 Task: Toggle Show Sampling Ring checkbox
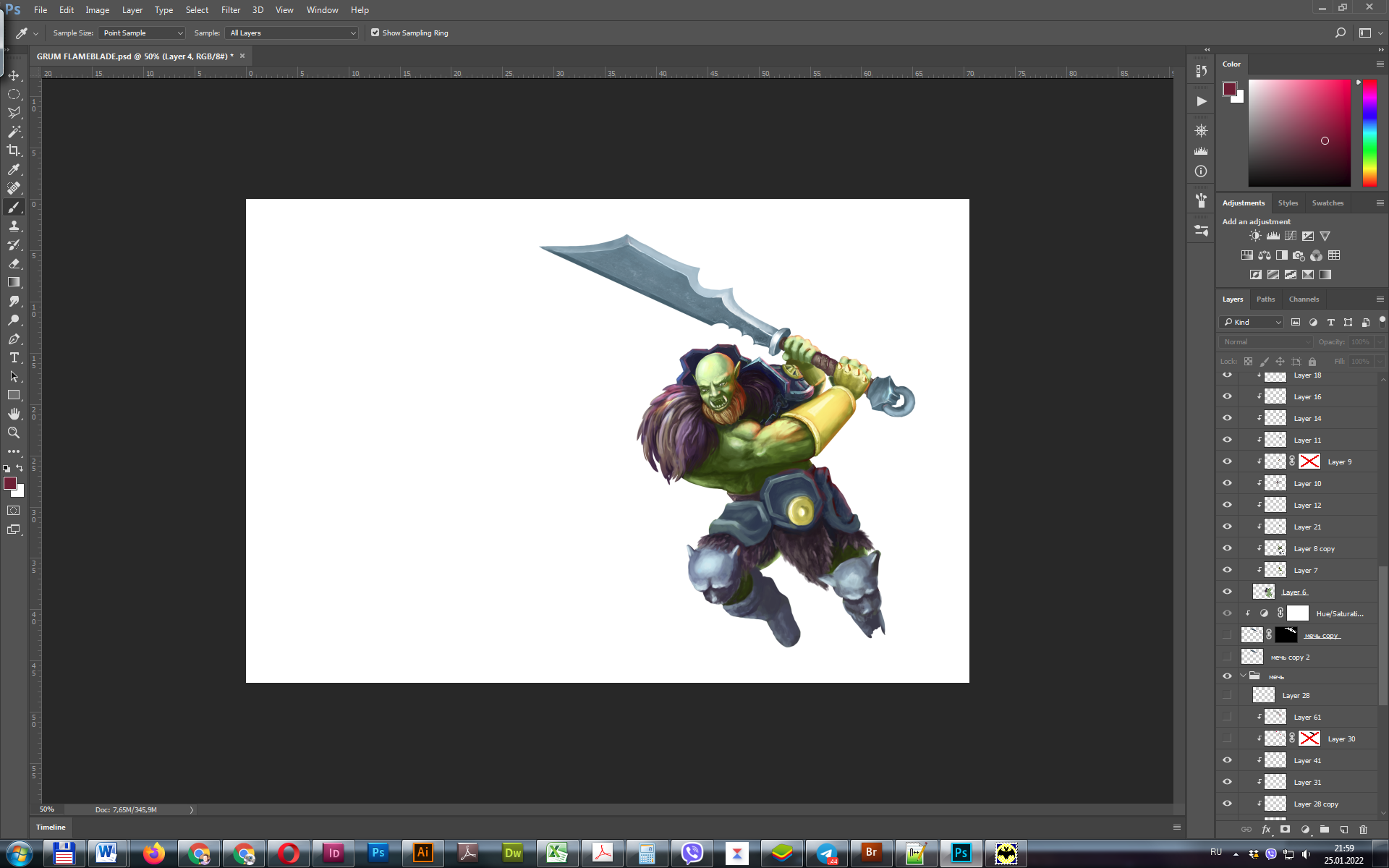(x=375, y=33)
